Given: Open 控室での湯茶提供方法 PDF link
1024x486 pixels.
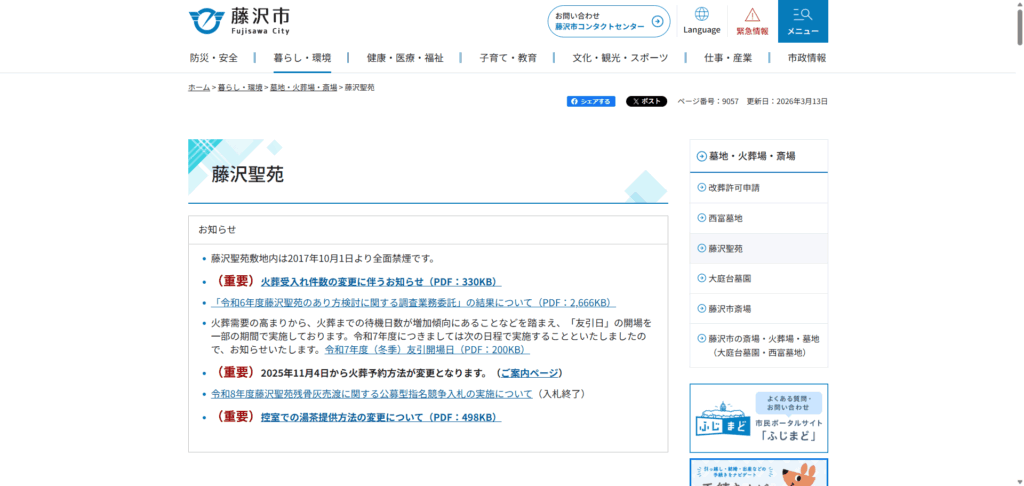Looking at the screenshot, I should pyautogui.click(x=380, y=417).
